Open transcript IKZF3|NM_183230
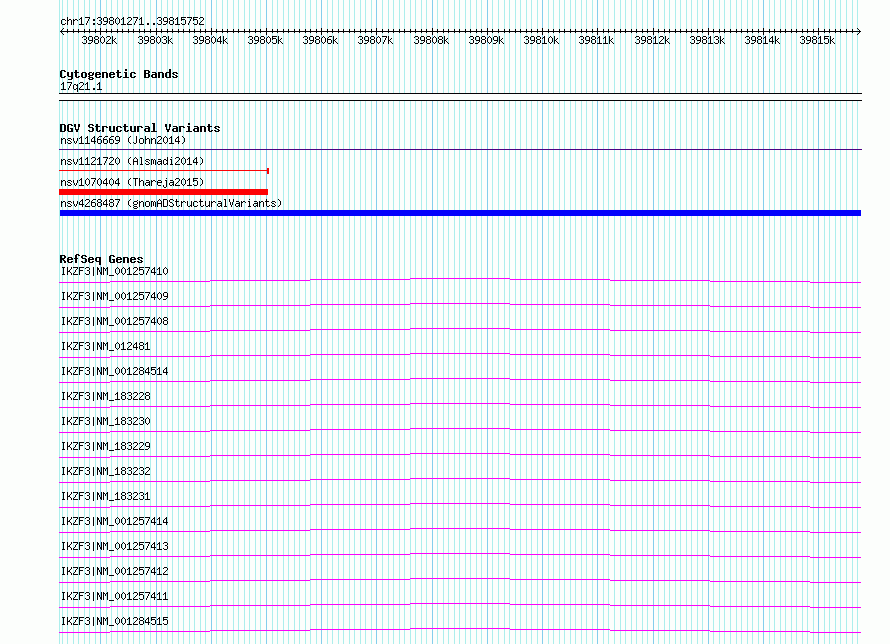 point(106,421)
